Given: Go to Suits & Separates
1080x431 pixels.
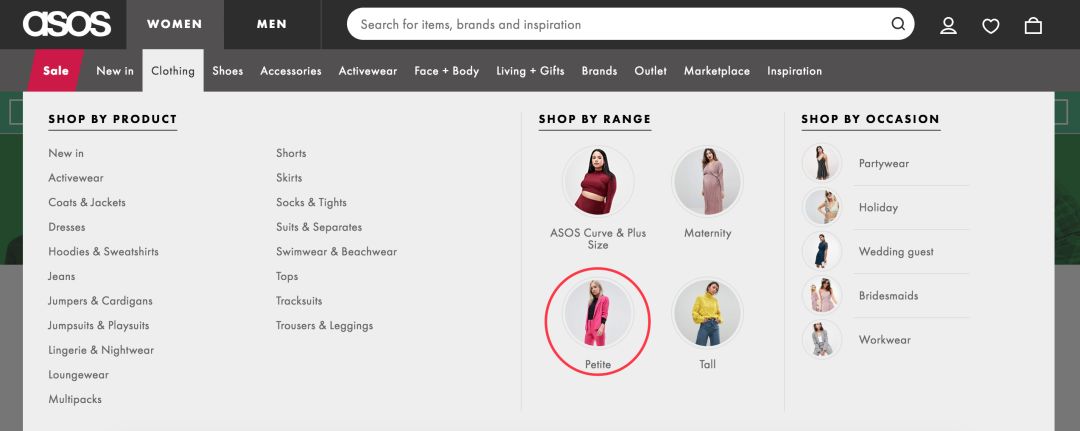Looking at the screenshot, I should tap(319, 227).
